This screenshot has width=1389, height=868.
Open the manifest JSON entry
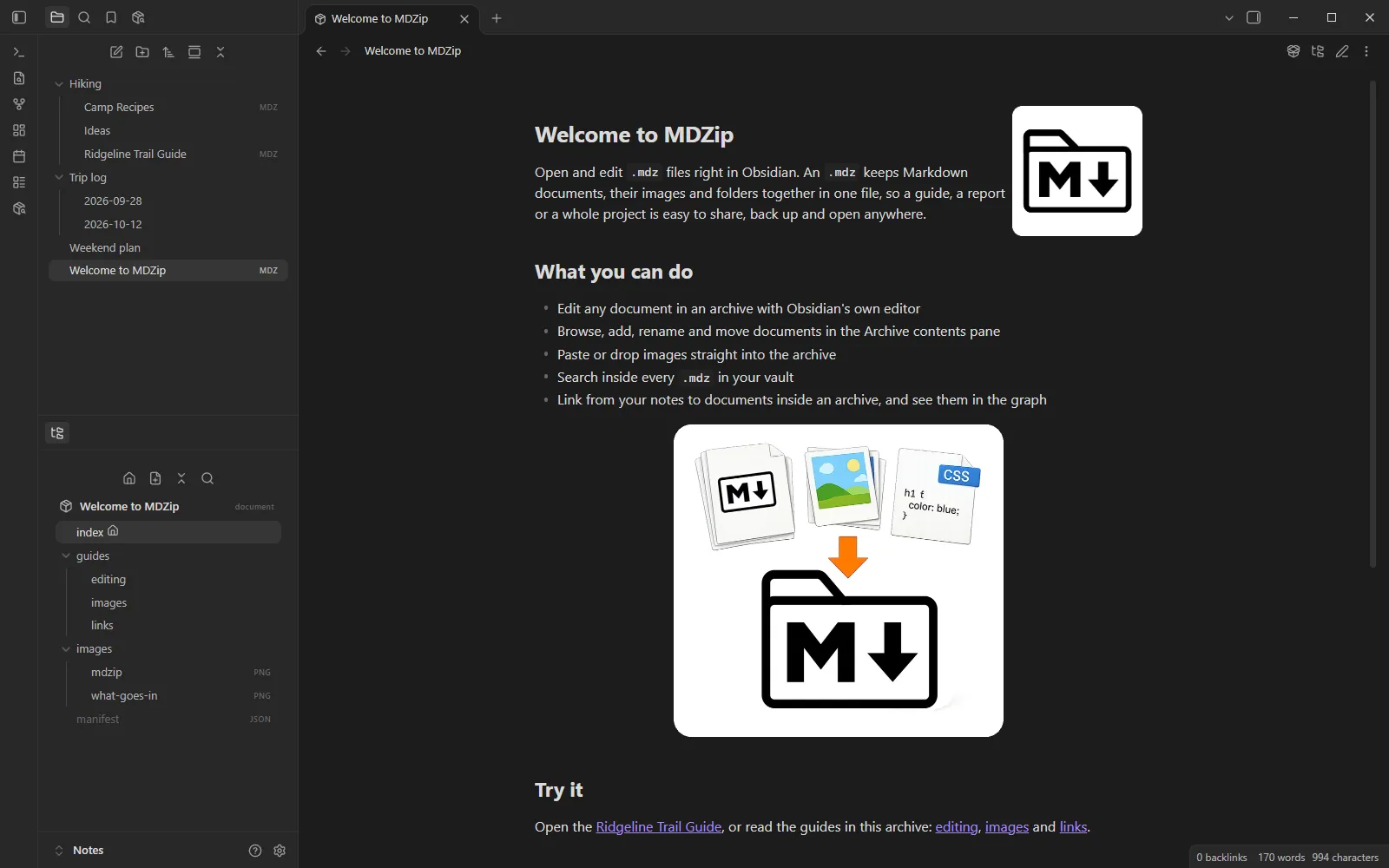click(x=168, y=720)
